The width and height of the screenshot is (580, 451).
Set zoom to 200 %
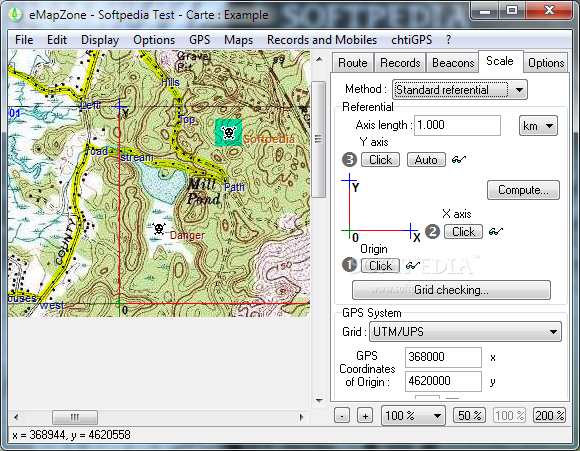point(549,415)
